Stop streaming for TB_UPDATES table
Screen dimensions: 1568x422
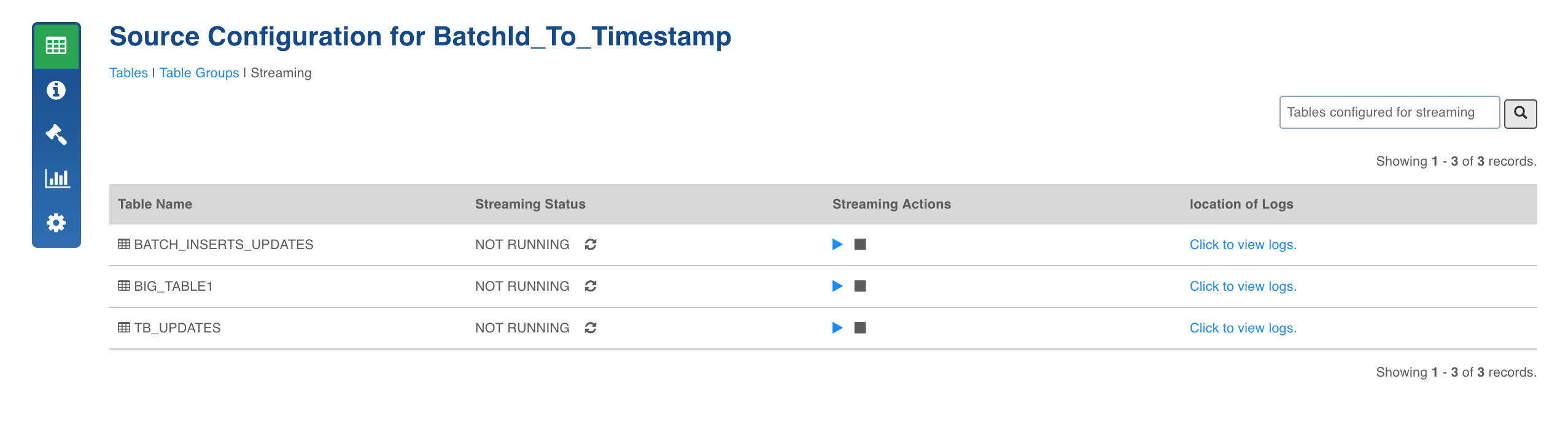tap(860, 328)
